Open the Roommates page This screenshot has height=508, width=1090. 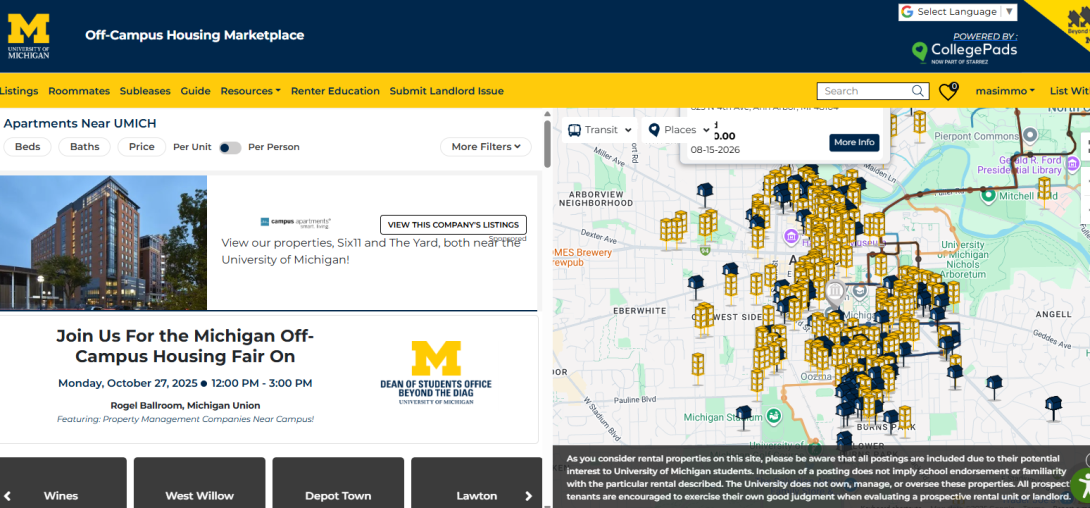point(79,91)
